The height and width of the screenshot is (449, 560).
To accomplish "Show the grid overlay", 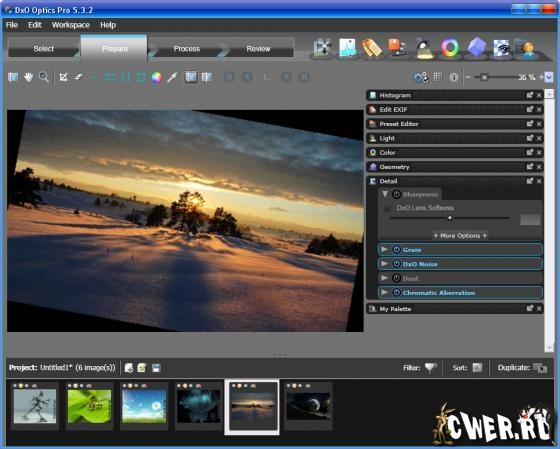I will pos(438,76).
